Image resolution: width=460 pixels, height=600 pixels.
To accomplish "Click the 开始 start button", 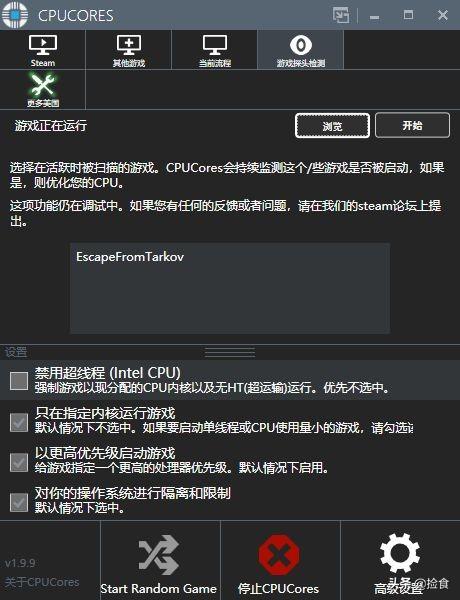I will 412,125.
